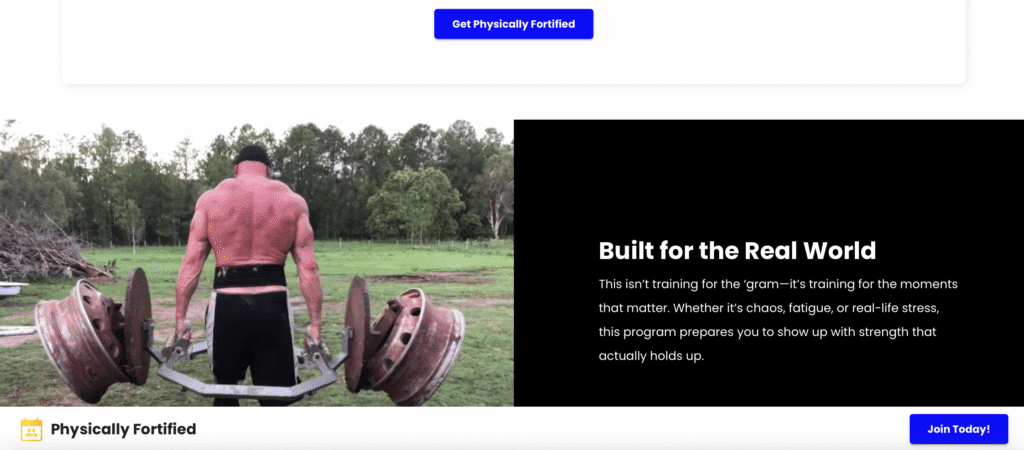Image resolution: width=1024 pixels, height=450 pixels.
Task: Hit the Join Today! button
Action: pyautogui.click(x=958, y=429)
